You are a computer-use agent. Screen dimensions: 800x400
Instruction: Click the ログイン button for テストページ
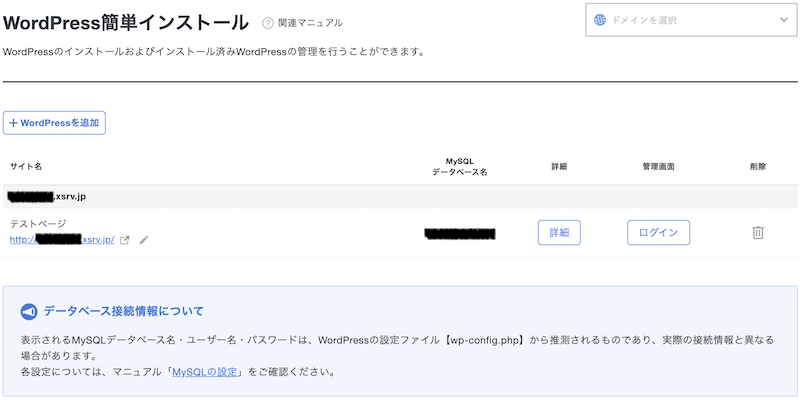(x=658, y=233)
